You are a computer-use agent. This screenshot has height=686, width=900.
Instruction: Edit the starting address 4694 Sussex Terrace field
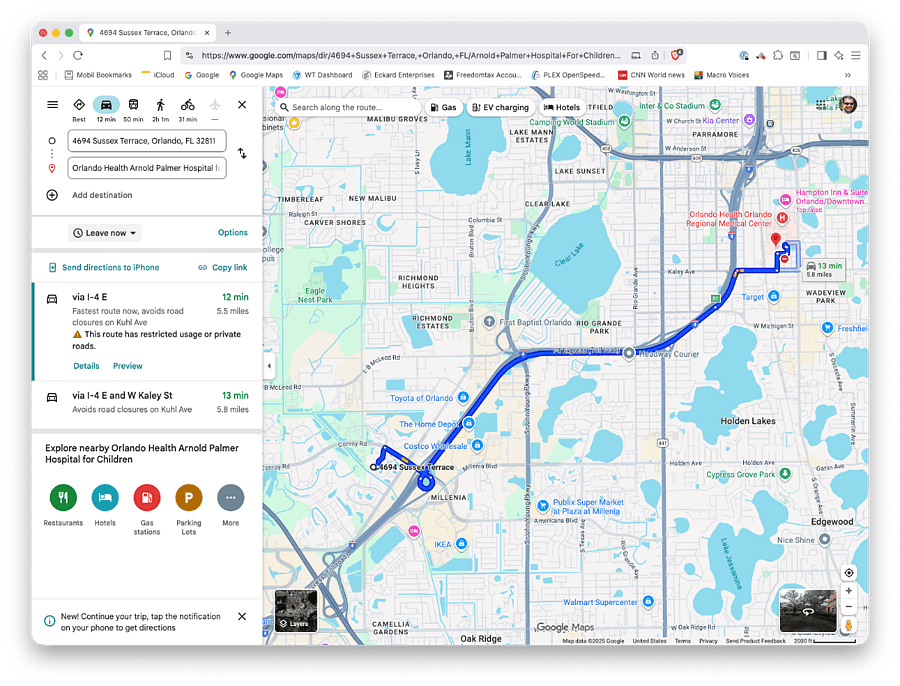(147, 141)
